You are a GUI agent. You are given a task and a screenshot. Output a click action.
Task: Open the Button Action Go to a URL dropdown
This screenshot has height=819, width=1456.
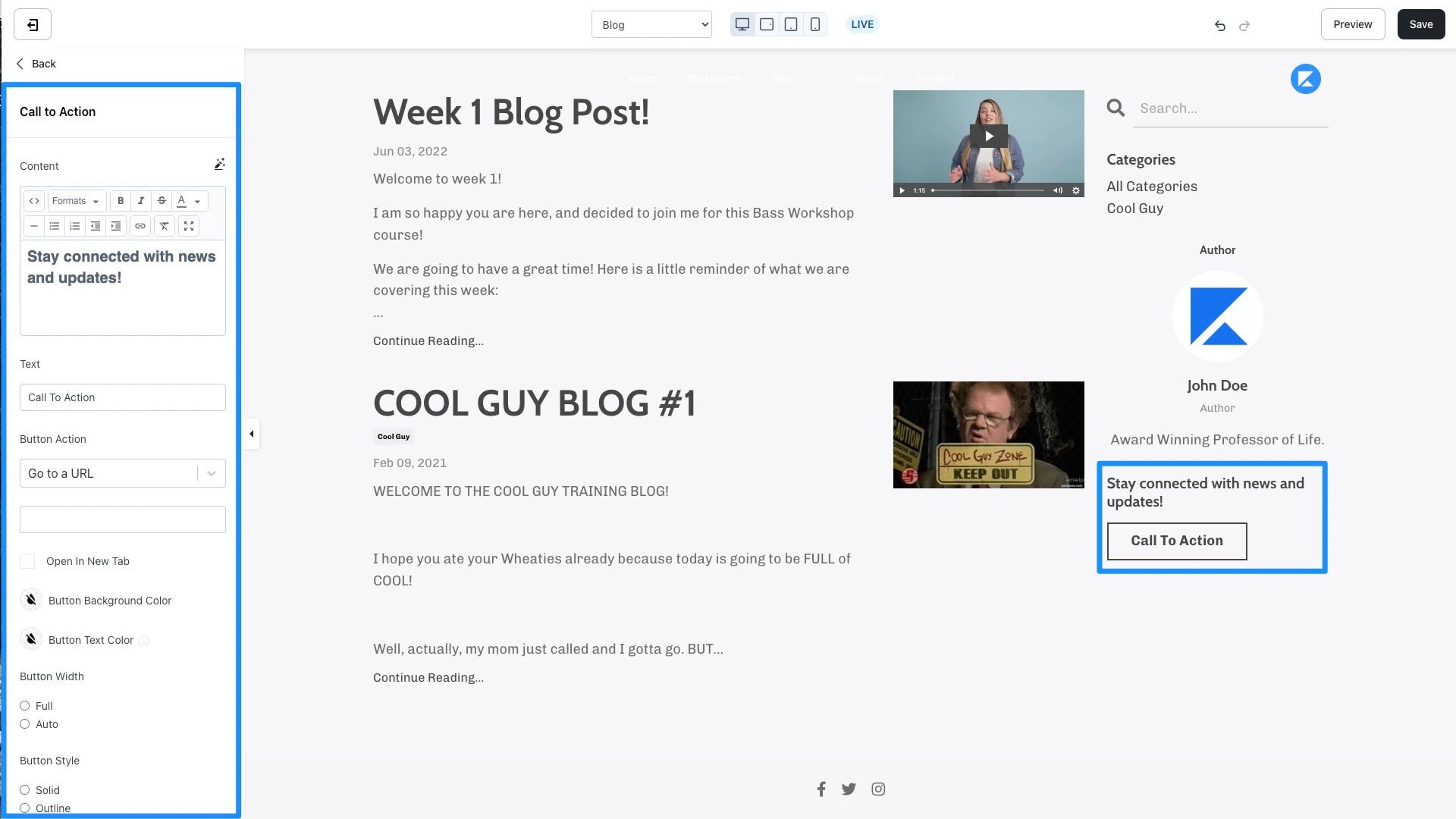point(122,473)
